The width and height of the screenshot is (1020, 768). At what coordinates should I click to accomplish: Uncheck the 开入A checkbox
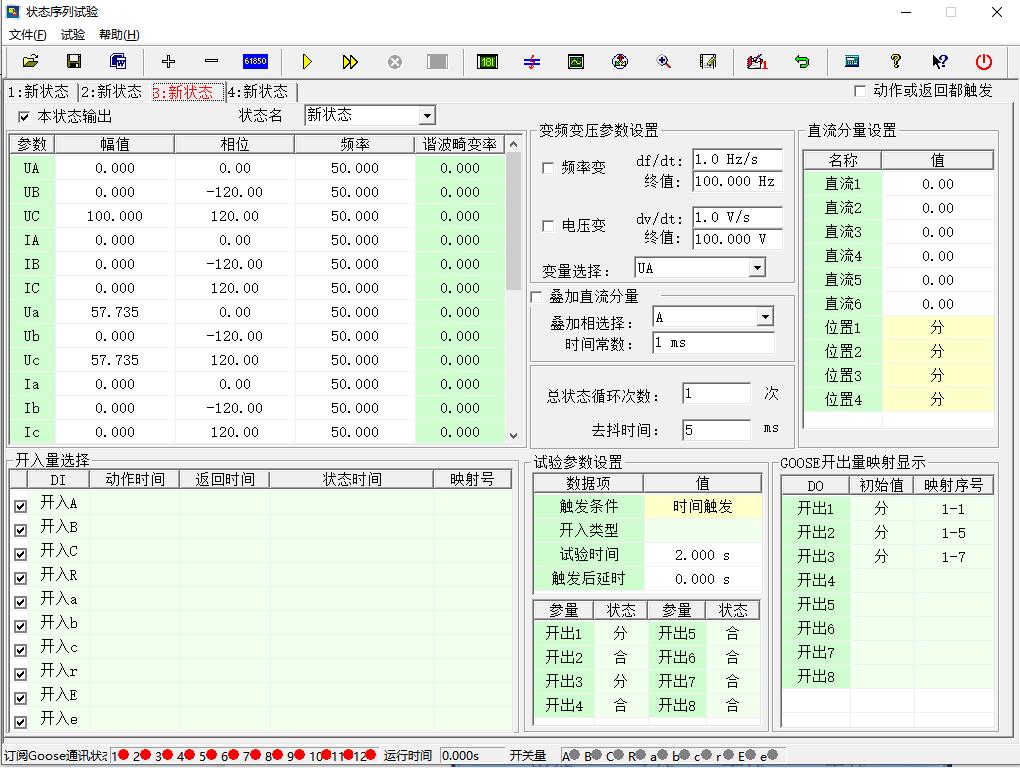pos(21,506)
